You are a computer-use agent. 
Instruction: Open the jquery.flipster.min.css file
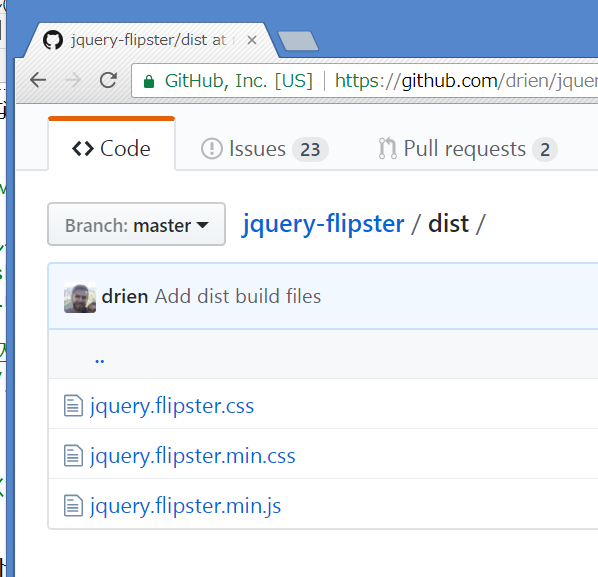(x=193, y=456)
